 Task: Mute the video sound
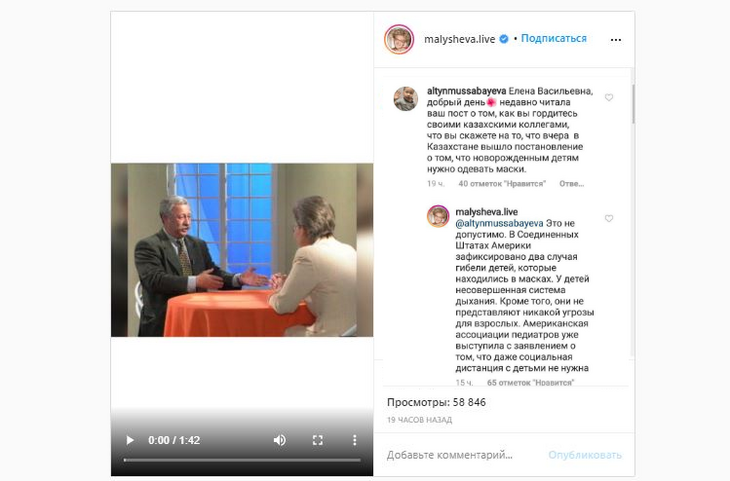pos(279,440)
